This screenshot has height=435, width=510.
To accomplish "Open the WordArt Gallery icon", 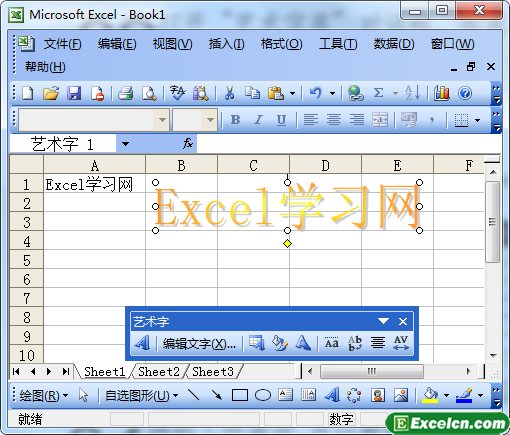I will click(257, 343).
